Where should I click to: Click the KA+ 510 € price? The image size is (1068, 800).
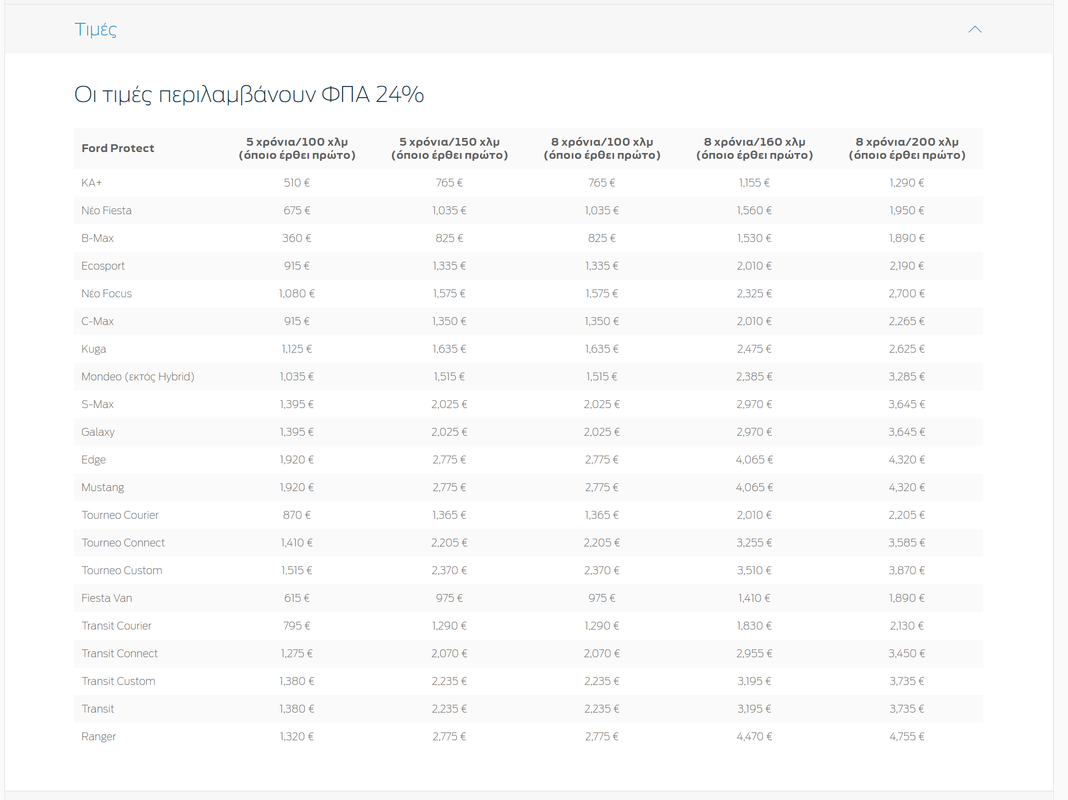tap(297, 183)
